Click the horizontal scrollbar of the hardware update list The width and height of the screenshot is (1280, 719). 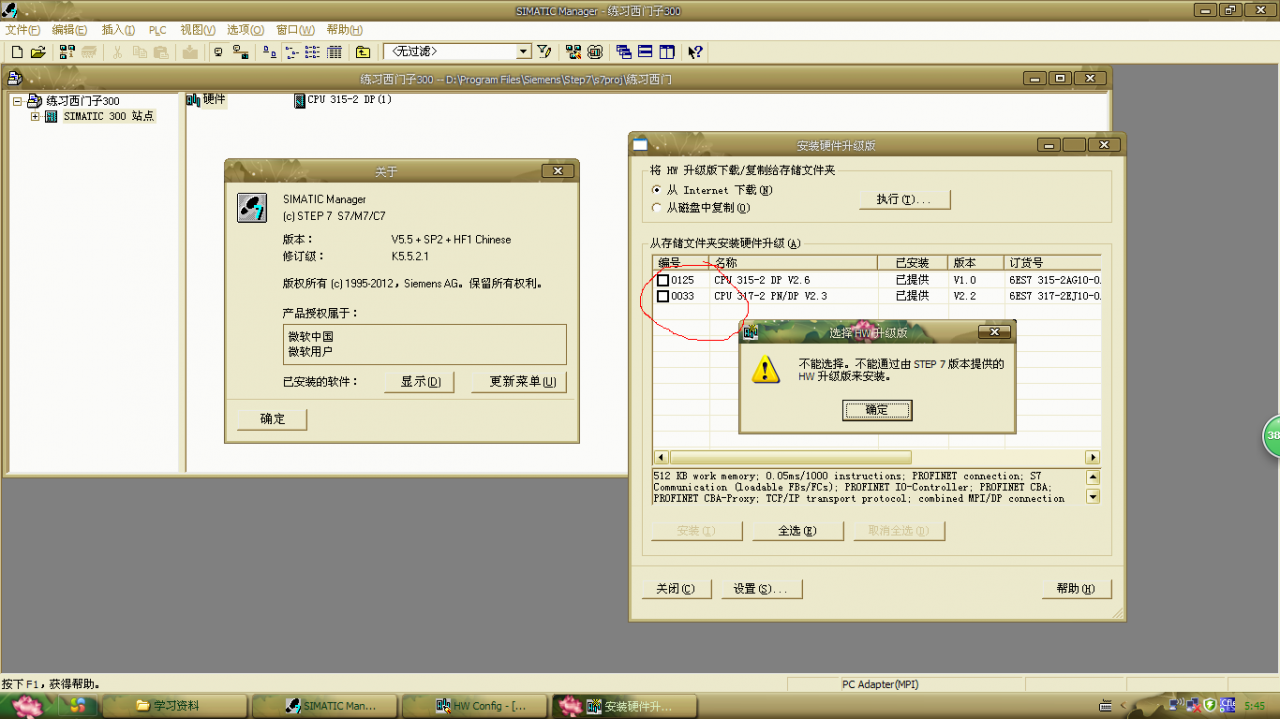(876, 457)
